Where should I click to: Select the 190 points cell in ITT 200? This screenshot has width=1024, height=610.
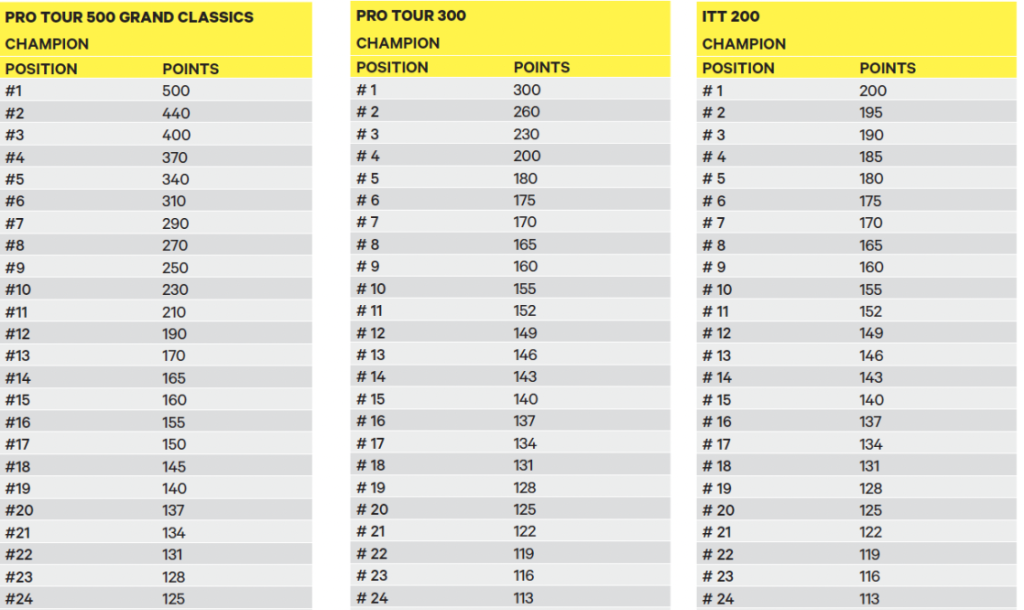click(x=871, y=135)
